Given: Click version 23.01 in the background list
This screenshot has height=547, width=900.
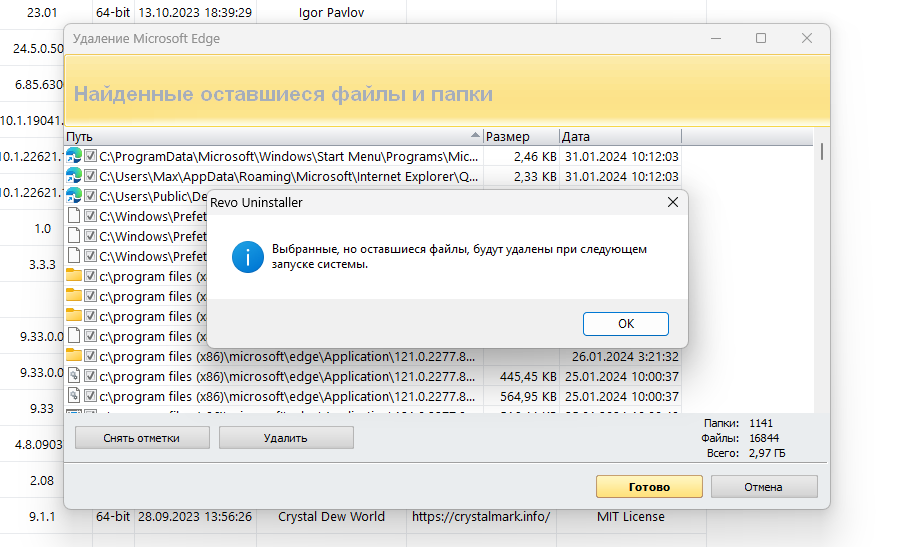Looking at the screenshot, I should pyautogui.click(x=42, y=13).
